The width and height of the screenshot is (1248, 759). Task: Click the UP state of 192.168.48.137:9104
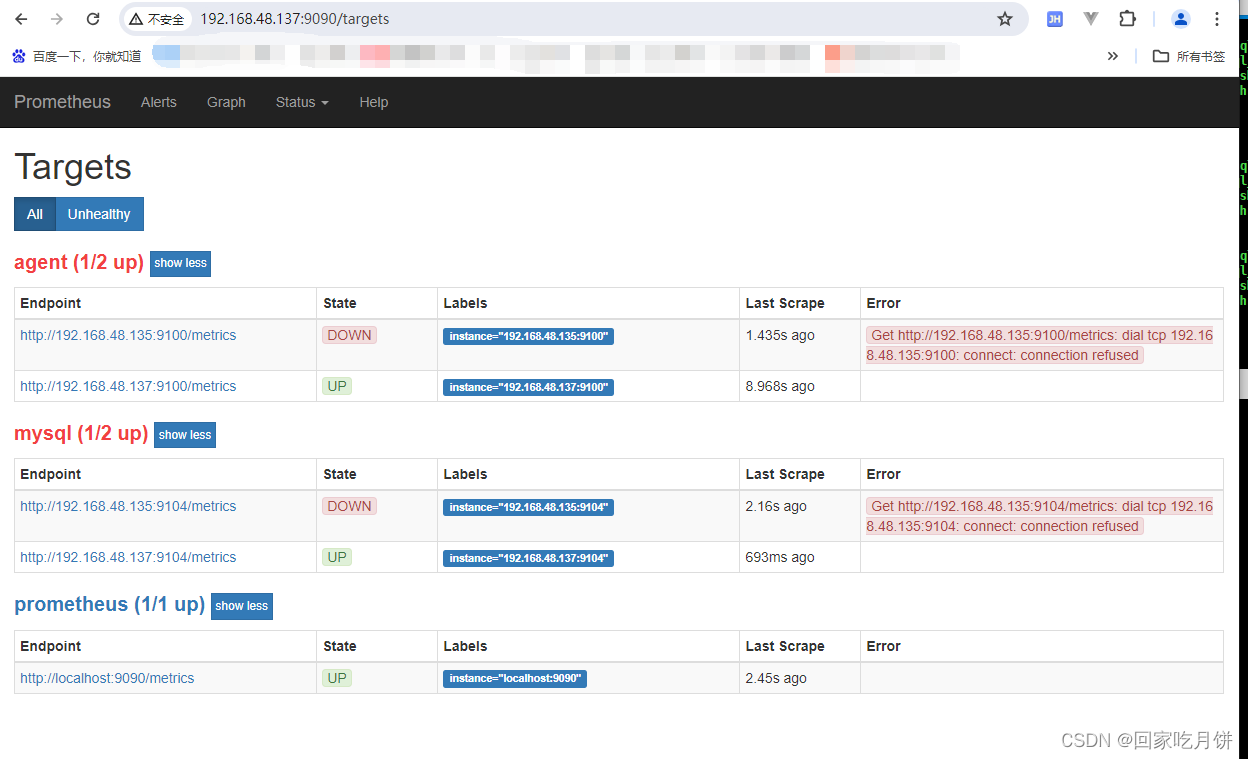337,557
